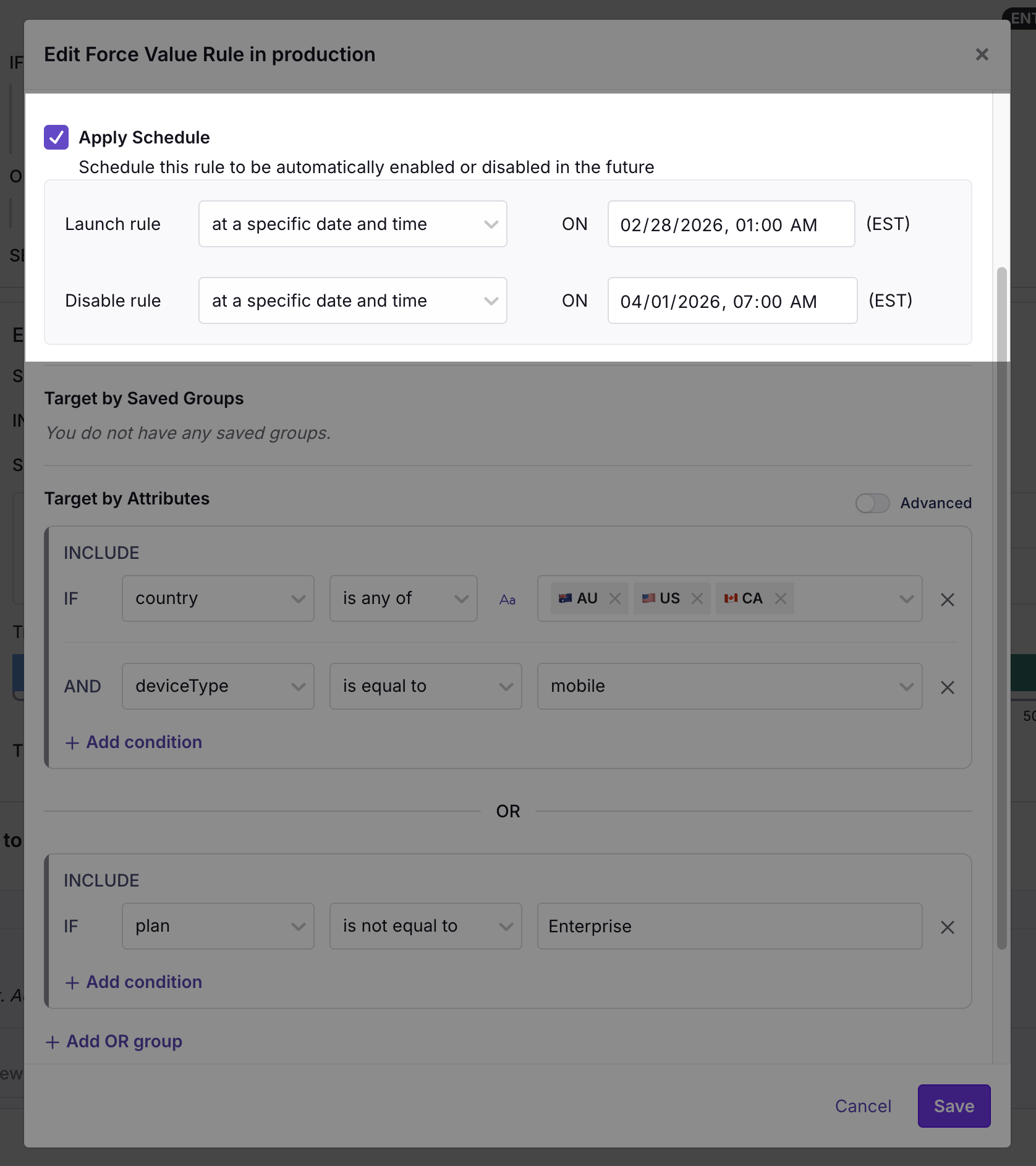Open the deviceType attribute dropdown
Screen dimensions: 1036x1166
[218, 686]
